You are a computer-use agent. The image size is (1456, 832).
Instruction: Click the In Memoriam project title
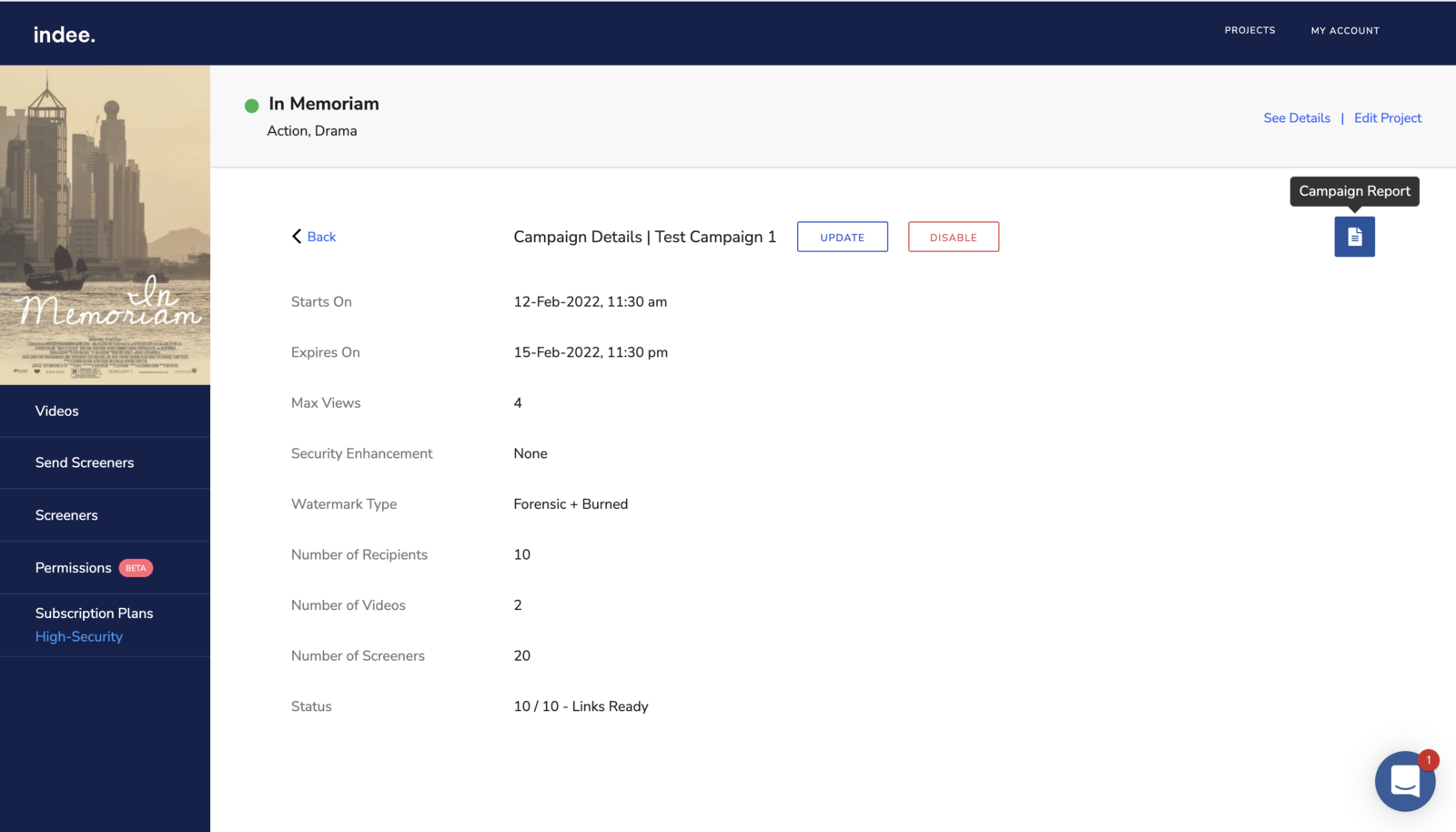(x=324, y=104)
